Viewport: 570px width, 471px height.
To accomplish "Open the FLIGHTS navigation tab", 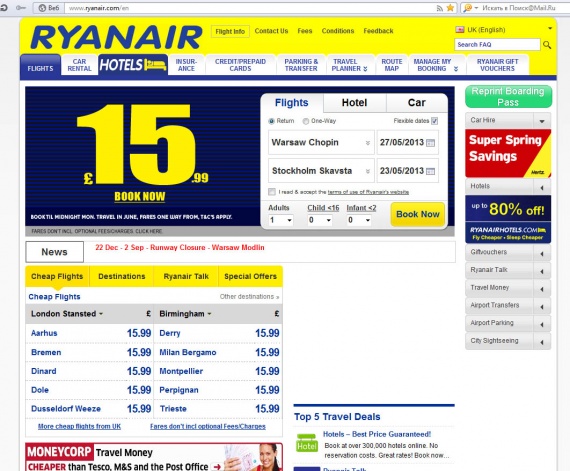I will click(x=40, y=66).
